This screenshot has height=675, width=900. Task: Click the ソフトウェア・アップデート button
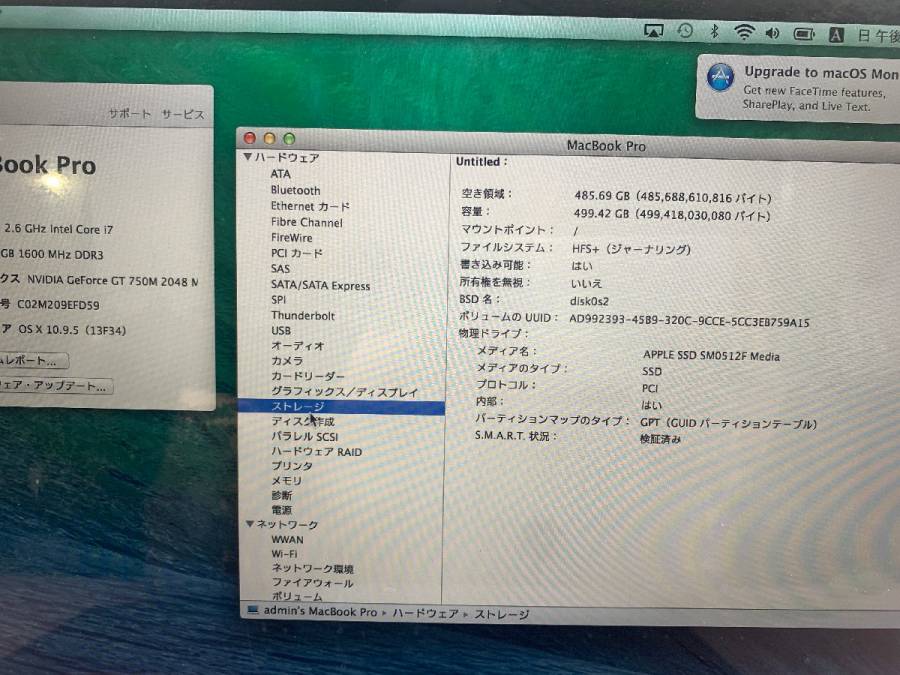click(x=54, y=386)
